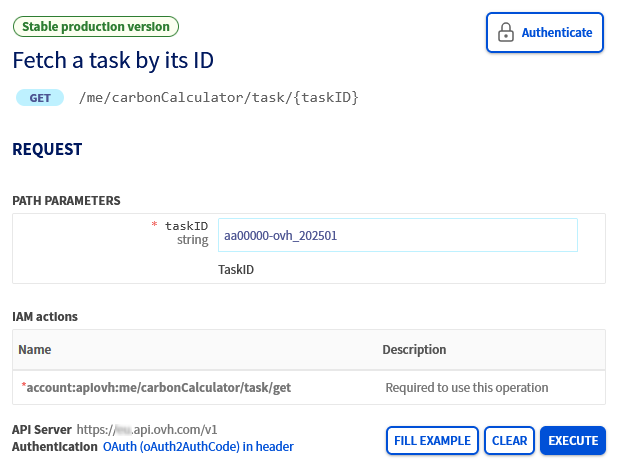This screenshot has width=619, height=468.
Task: Select the account:apiovh:me/carbonCalculator/task/get action
Action: click(x=157, y=387)
